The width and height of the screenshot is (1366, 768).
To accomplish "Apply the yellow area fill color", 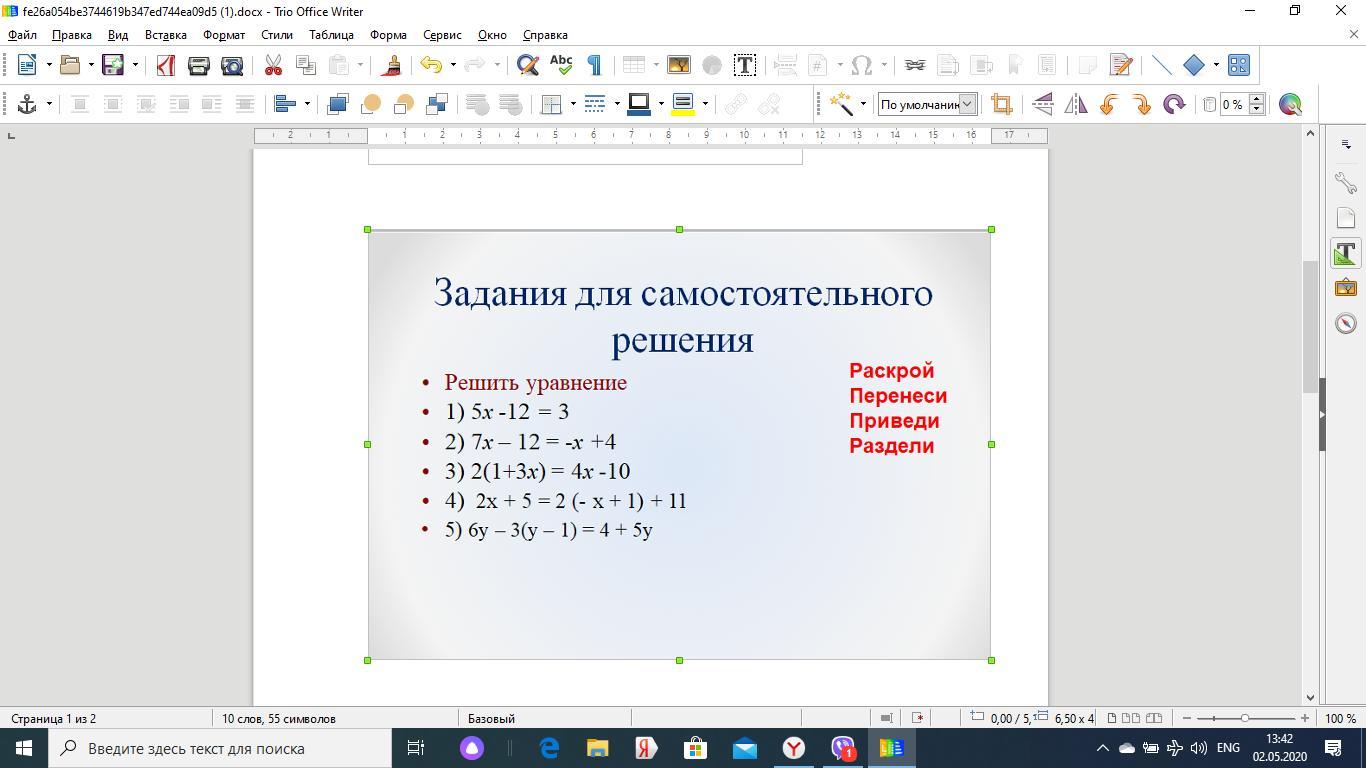I will click(683, 104).
